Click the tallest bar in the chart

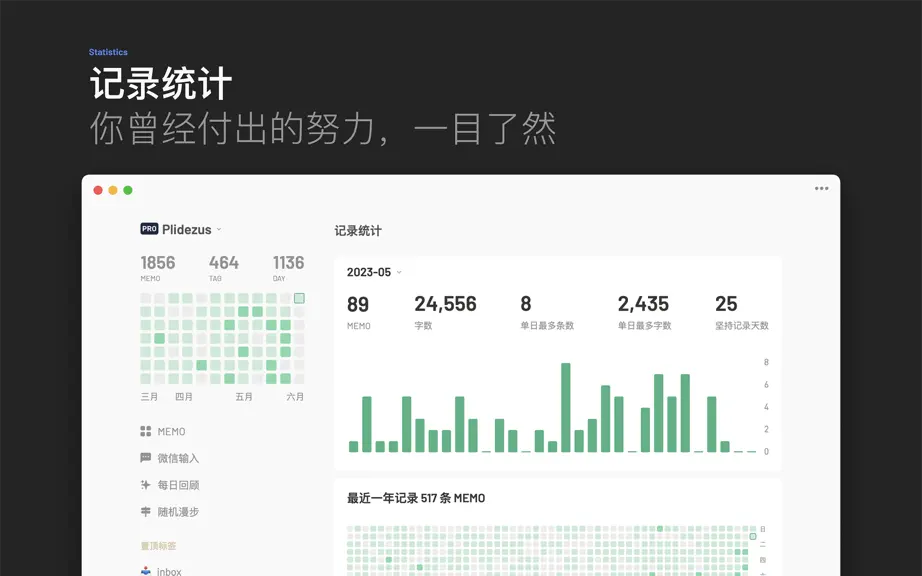coord(566,407)
